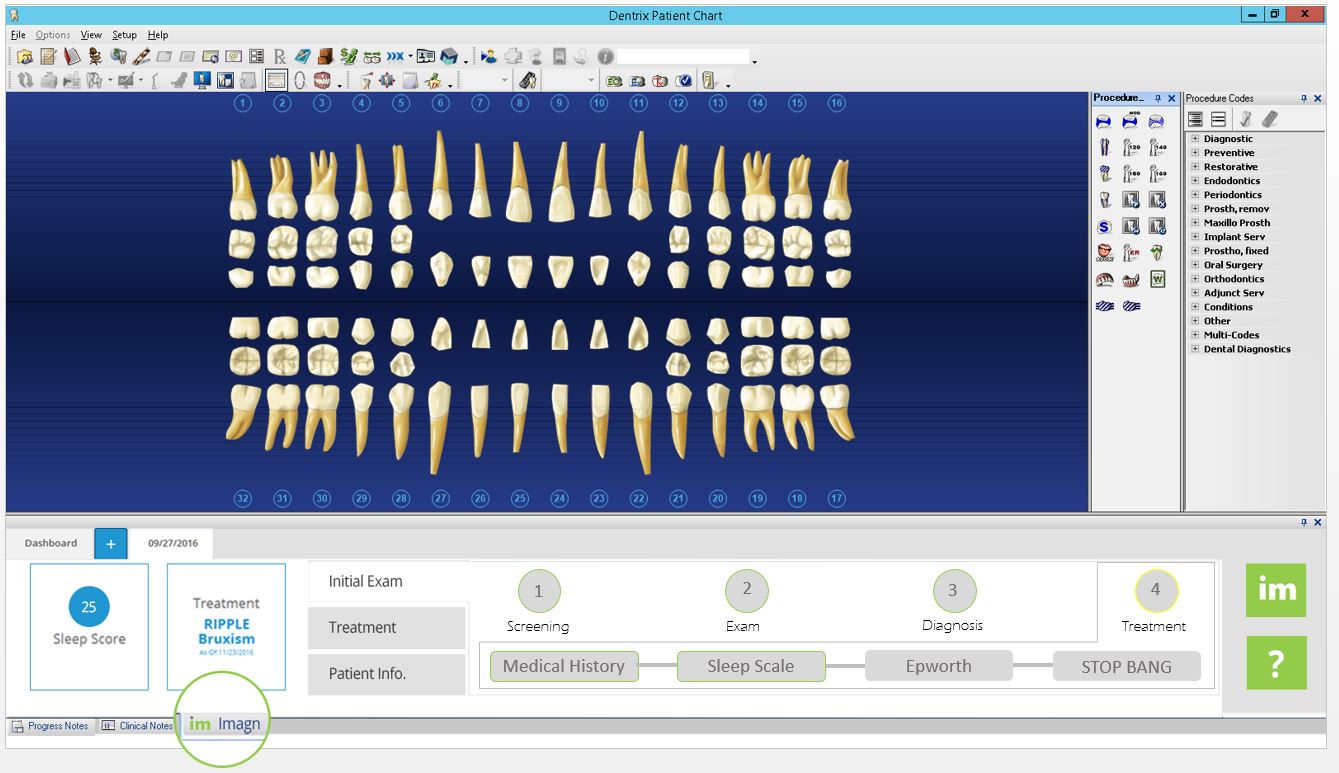
Task: Expand the Oral Surgery category
Action: (x=1195, y=265)
